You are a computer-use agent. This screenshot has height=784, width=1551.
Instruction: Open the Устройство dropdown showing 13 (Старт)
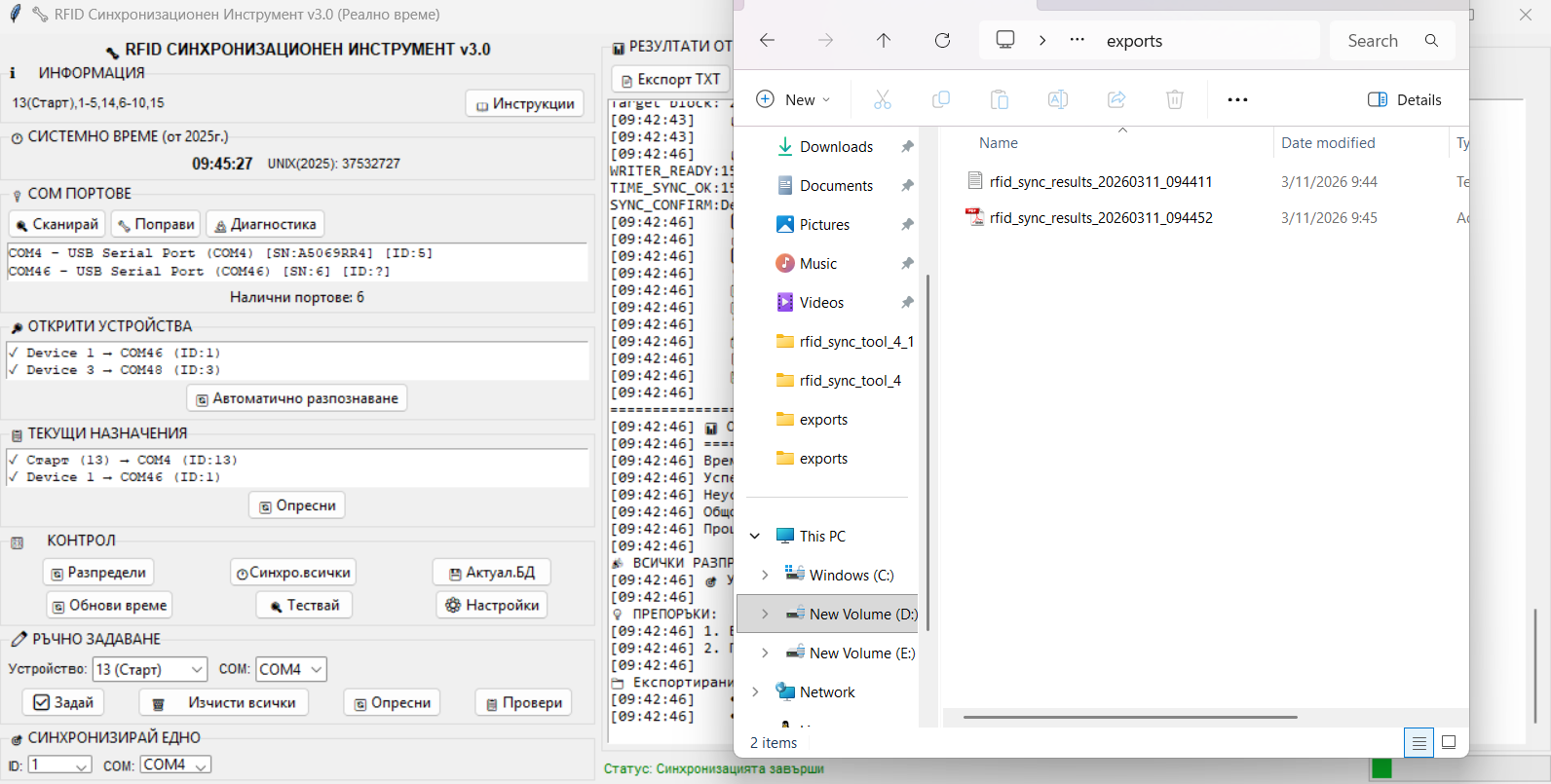click(150, 669)
